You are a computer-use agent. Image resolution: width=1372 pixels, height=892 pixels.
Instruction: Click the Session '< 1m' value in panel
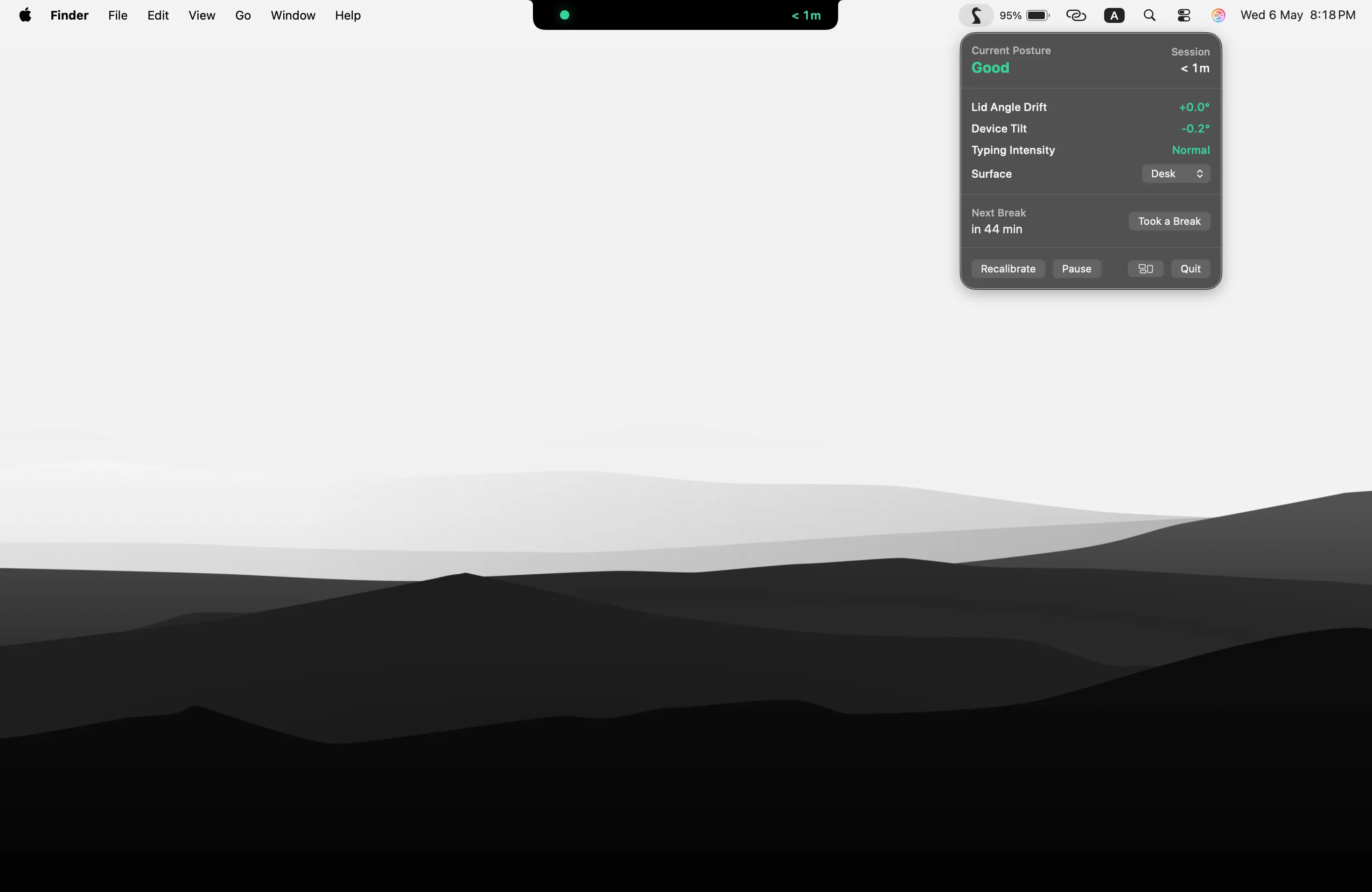pyautogui.click(x=1195, y=68)
